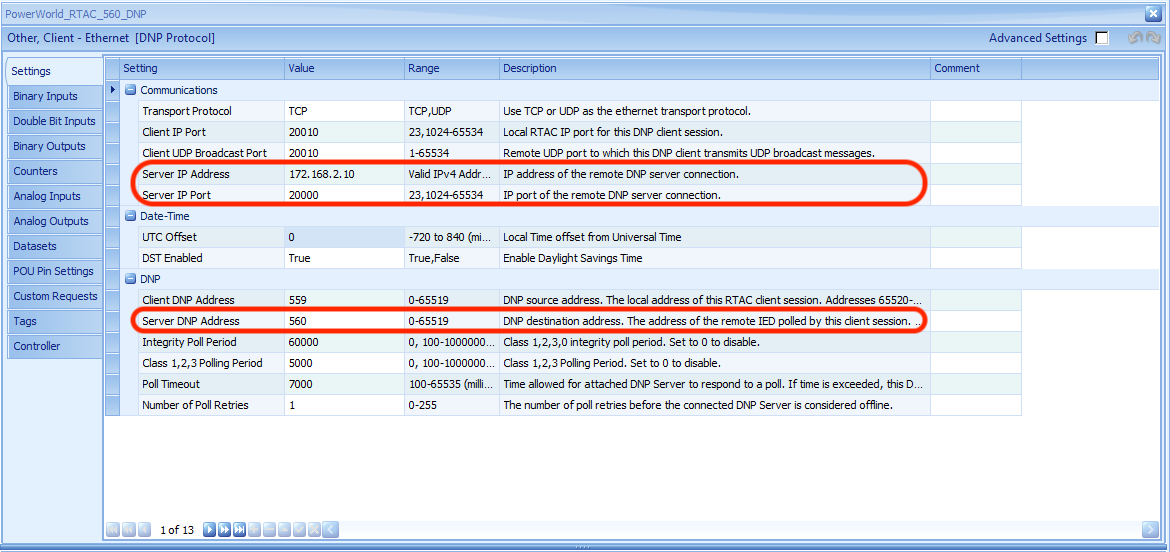Click the append record plus icon
This screenshot has width=1170, height=552.
click(254, 530)
